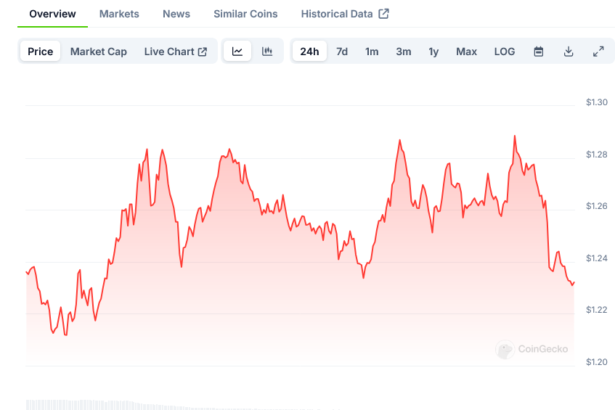The width and height of the screenshot is (615, 410).
Task: Expand chart to fullscreen
Action: (598, 51)
